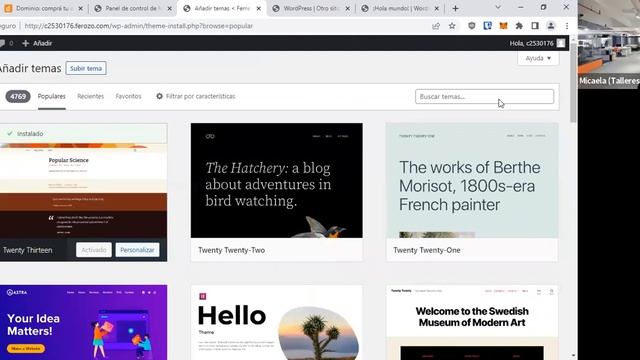Click the Twenty Twenty-Two theme name
Viewport: 640px width, 360px height.
coord(231,250)
